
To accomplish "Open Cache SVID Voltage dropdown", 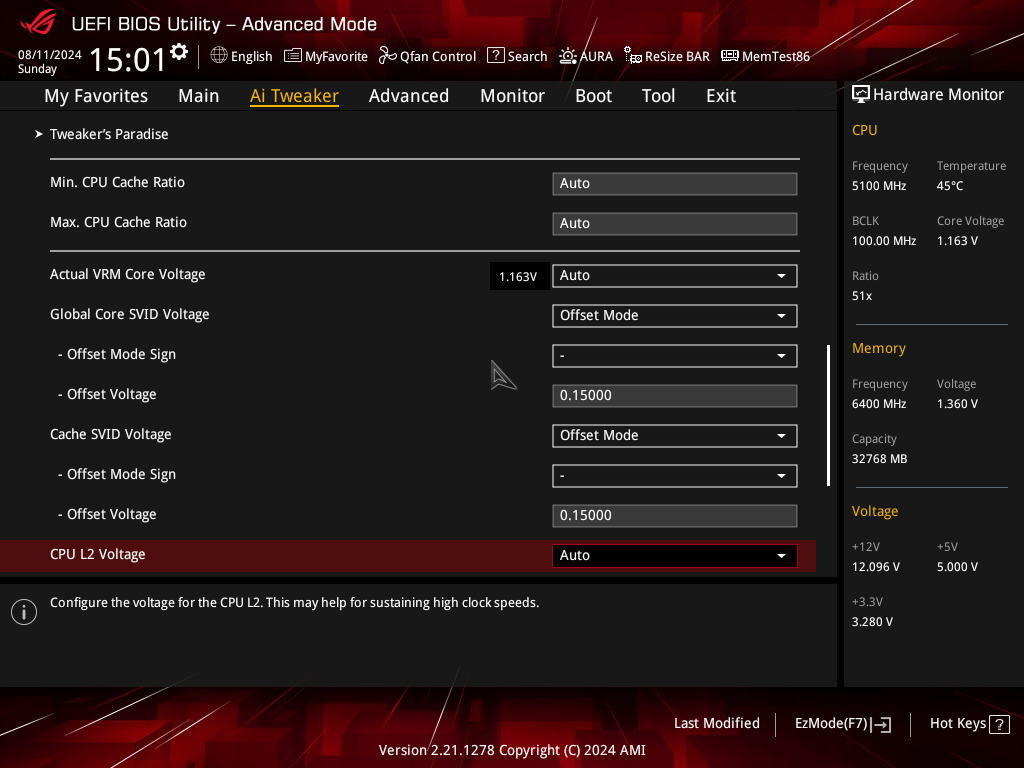I will pyautogui.click(x=674, y=436).
